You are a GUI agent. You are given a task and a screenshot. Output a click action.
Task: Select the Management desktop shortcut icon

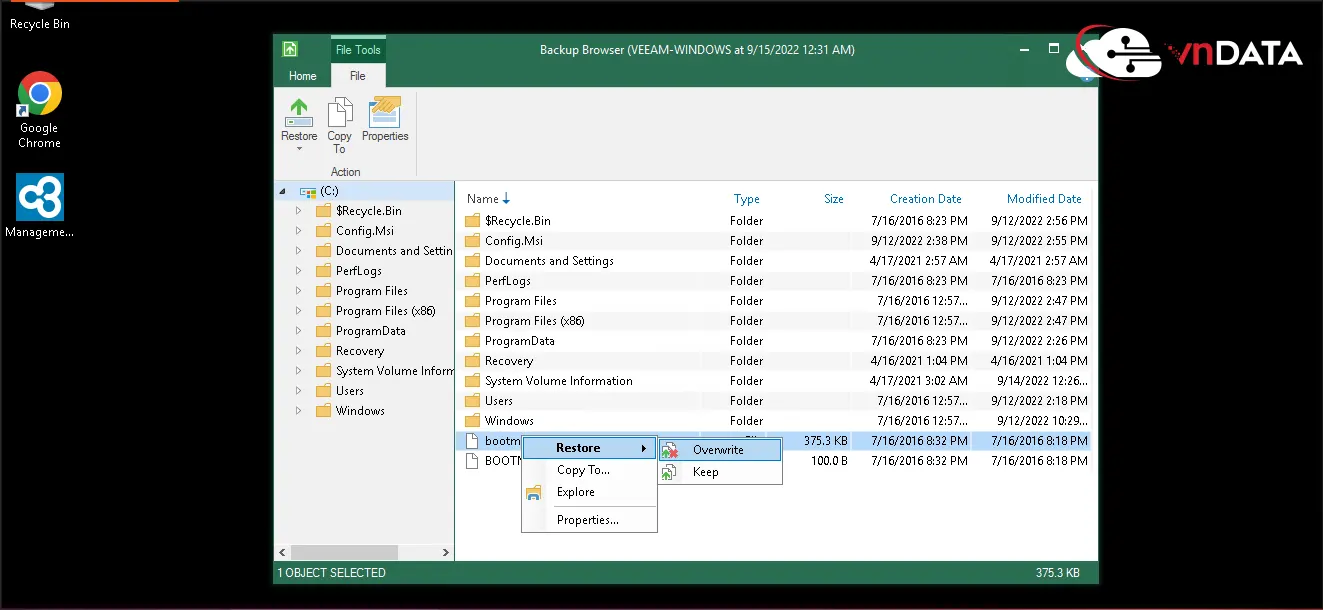[x=40, y=197]
